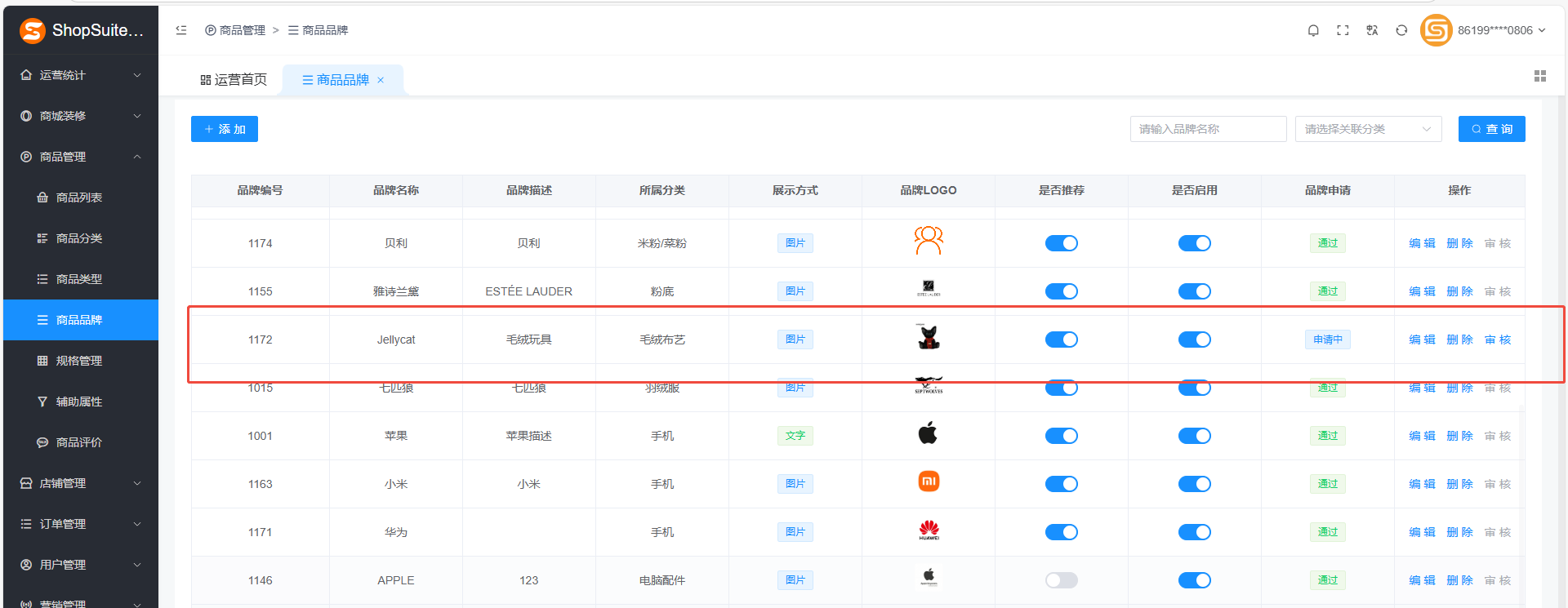Image resolution: width=1568 pixels, height=608 pixels.
Task: Switch to the 运营首页 tab
Action: click(x=234, y=80)
